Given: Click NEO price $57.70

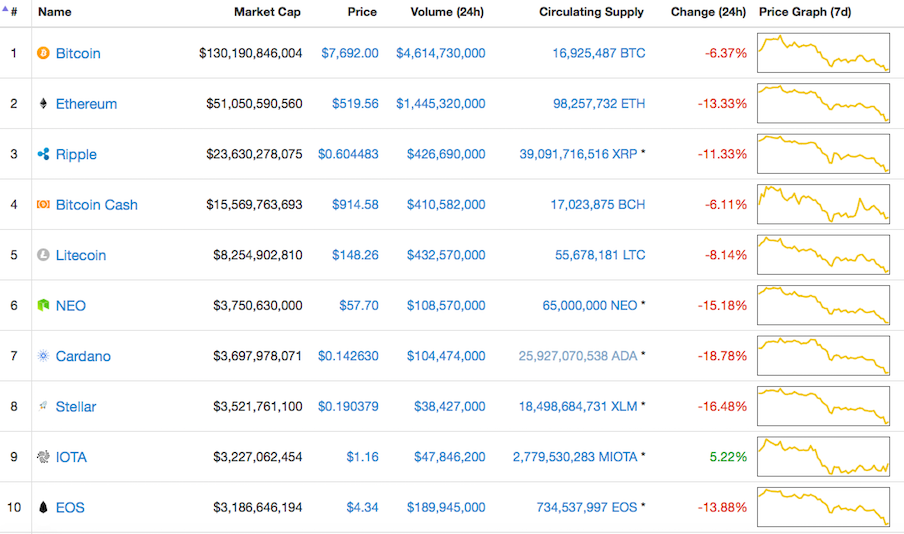Looking at the screenshot, I should (x=359, y=306).
